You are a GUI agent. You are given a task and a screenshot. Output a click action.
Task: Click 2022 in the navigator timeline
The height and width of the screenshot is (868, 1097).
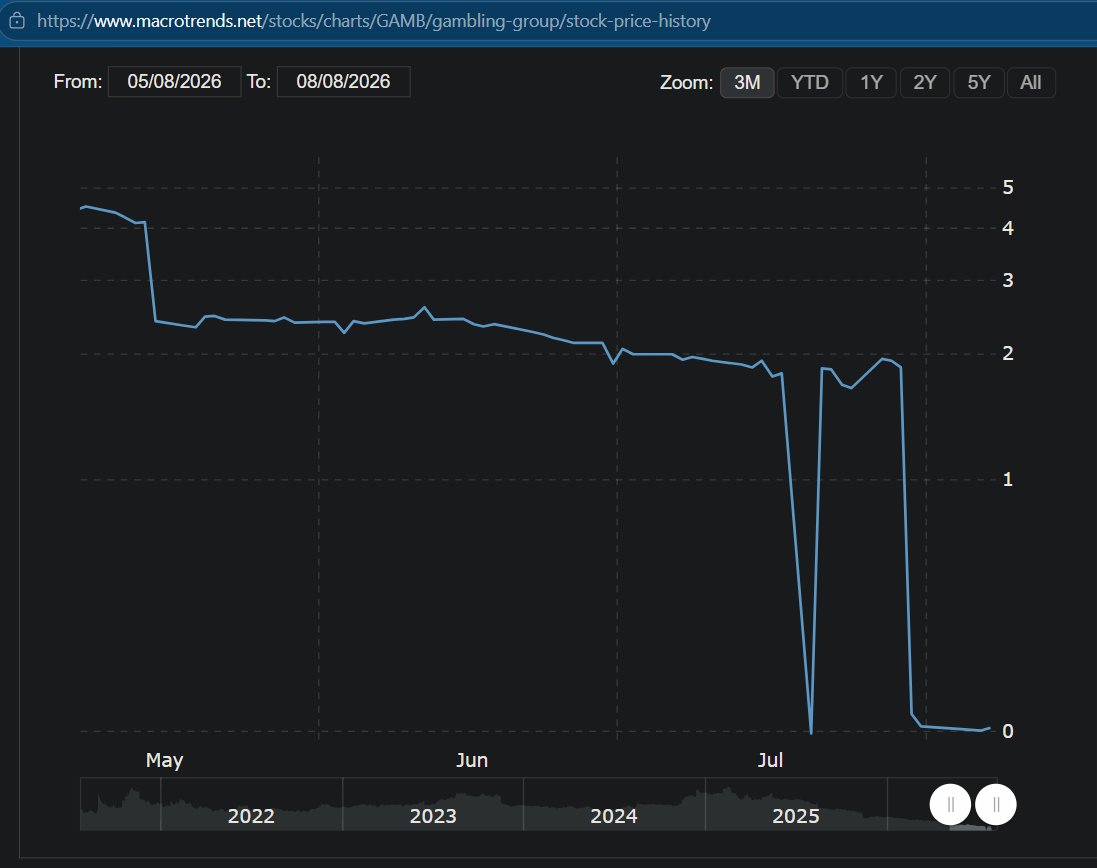tap(251, 816)
